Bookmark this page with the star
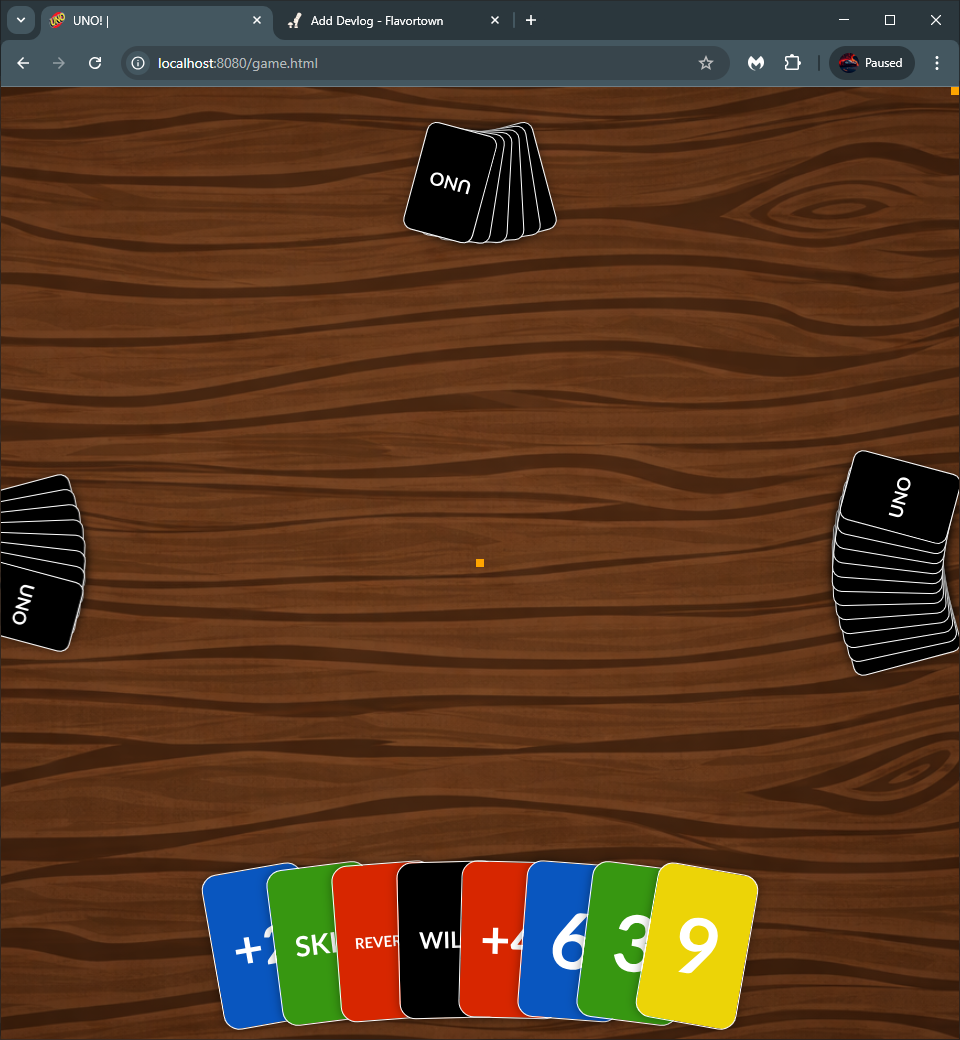The width and height of the screenshot is (960, 1040). tap(706, 63)
